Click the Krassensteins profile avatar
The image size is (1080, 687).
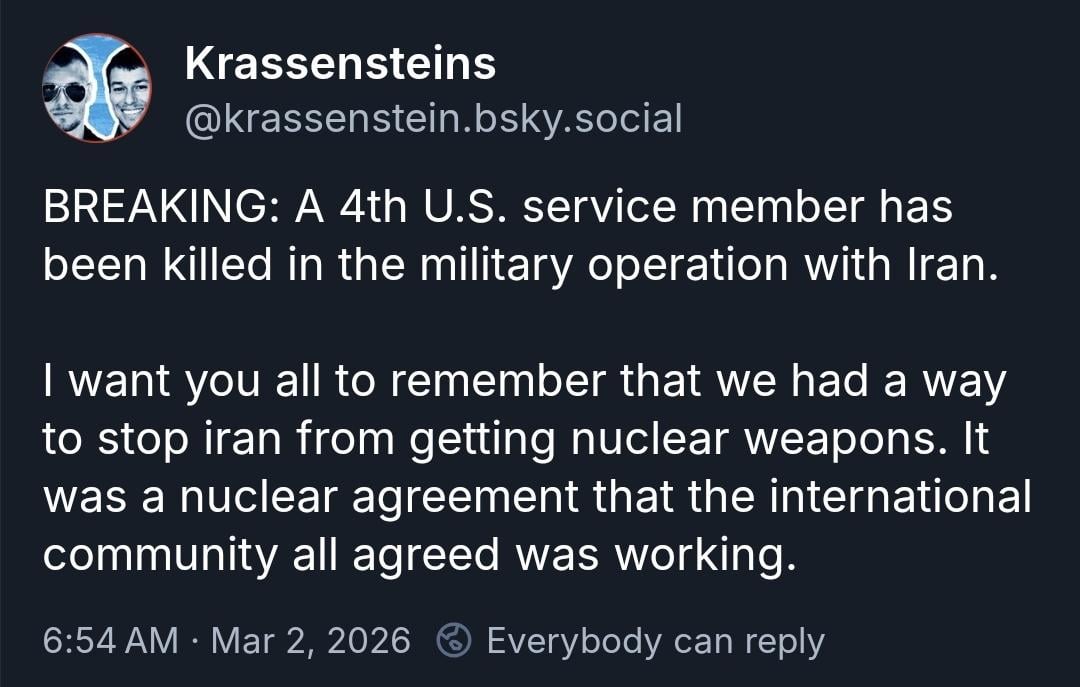(97, 88)
